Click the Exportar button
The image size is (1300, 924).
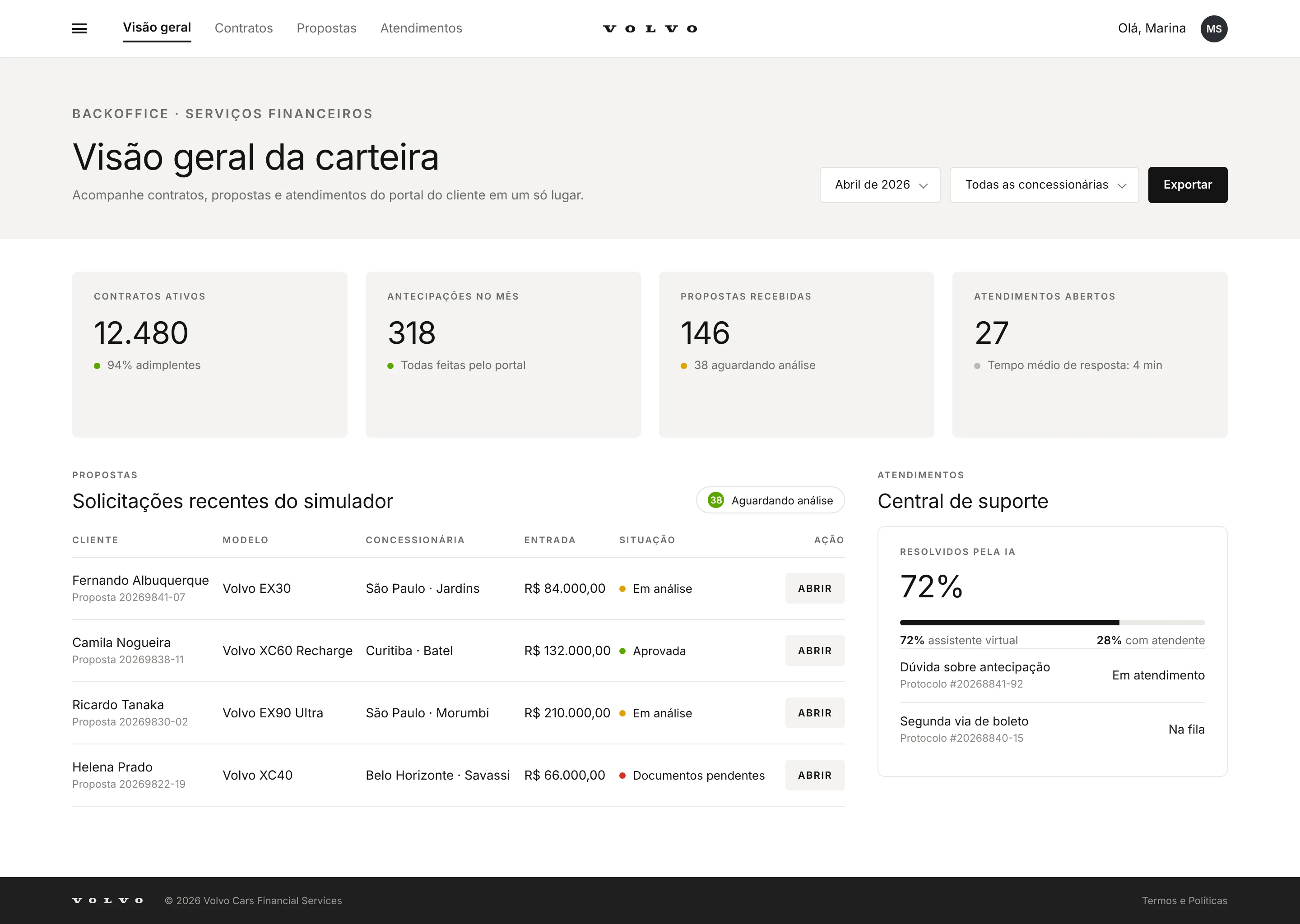pos(1188,185)
